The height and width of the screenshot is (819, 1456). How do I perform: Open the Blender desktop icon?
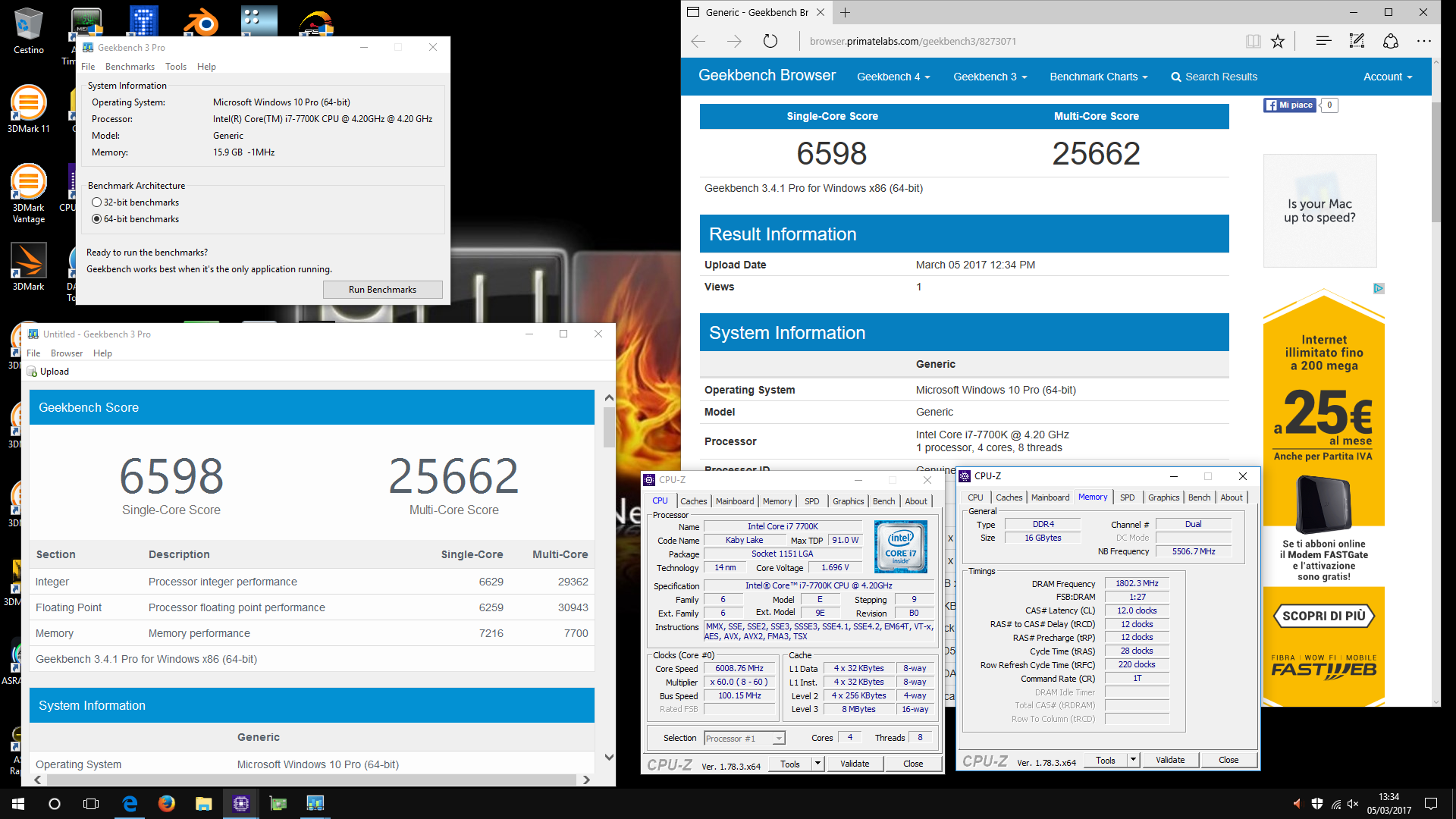click(202, 21)
